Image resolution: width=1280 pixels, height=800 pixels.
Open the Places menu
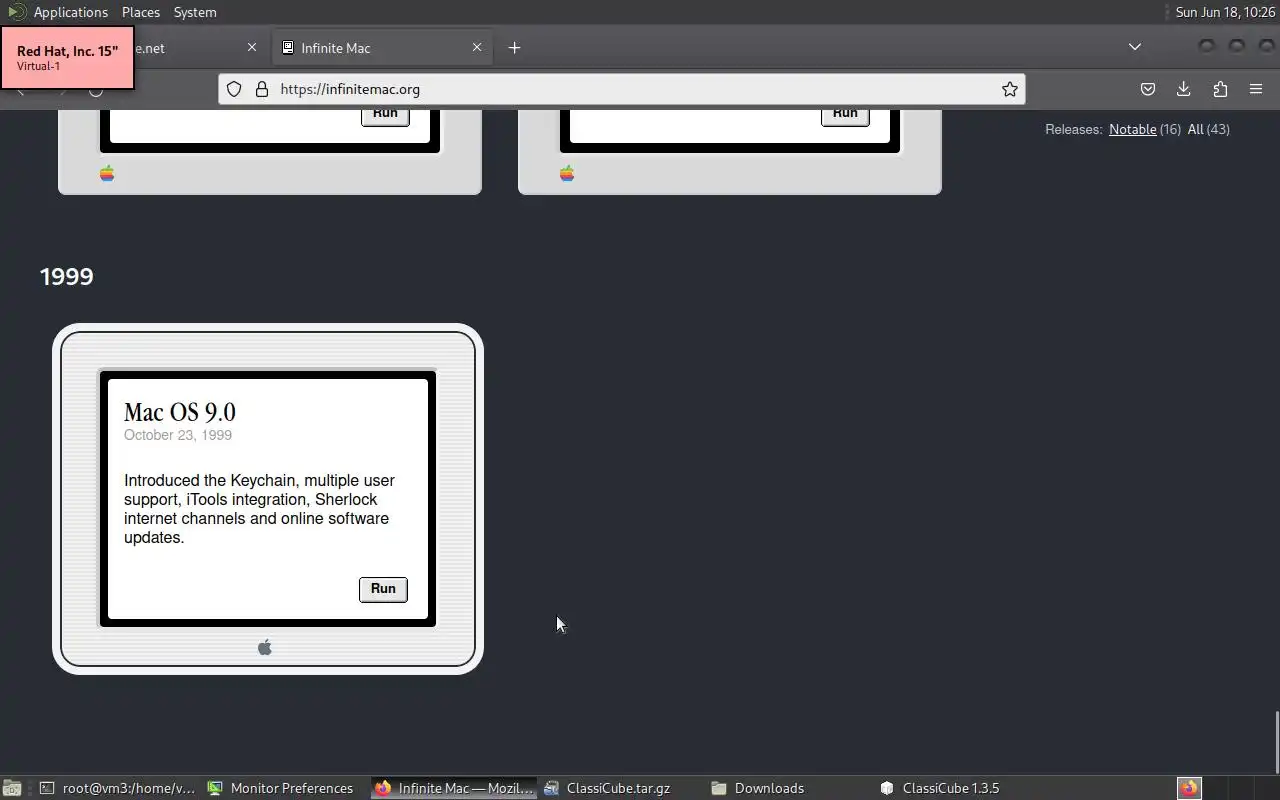point(141,12)
